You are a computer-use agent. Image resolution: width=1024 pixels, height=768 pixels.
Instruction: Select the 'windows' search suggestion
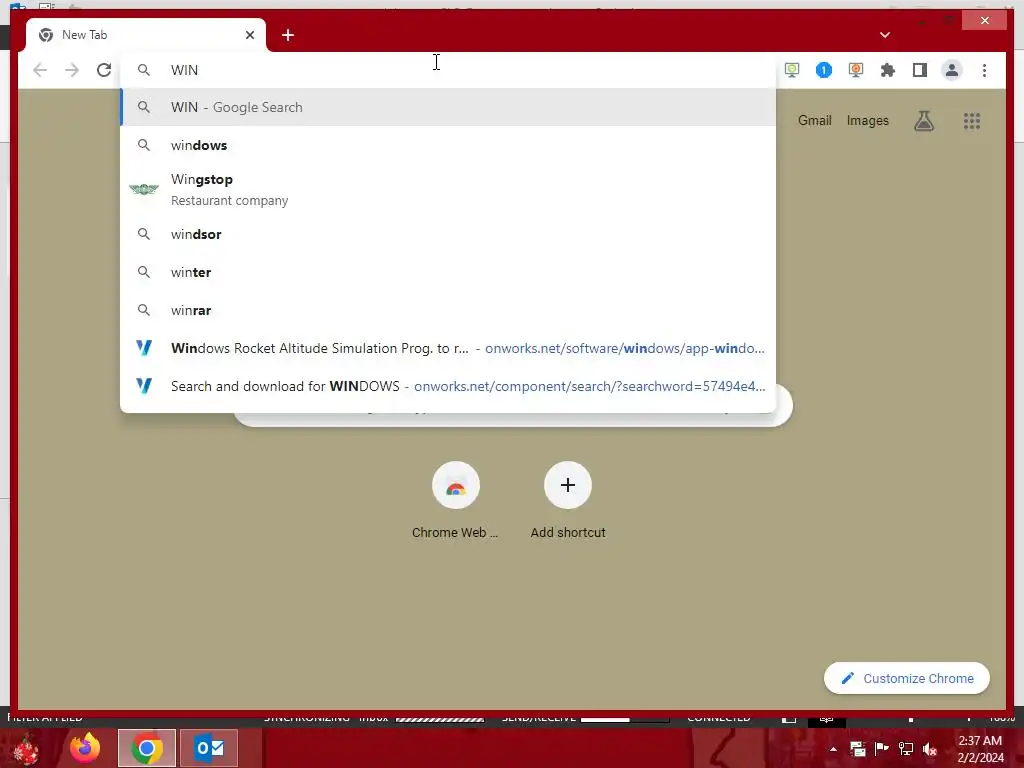pyautogui.click(x=448, y=145)
